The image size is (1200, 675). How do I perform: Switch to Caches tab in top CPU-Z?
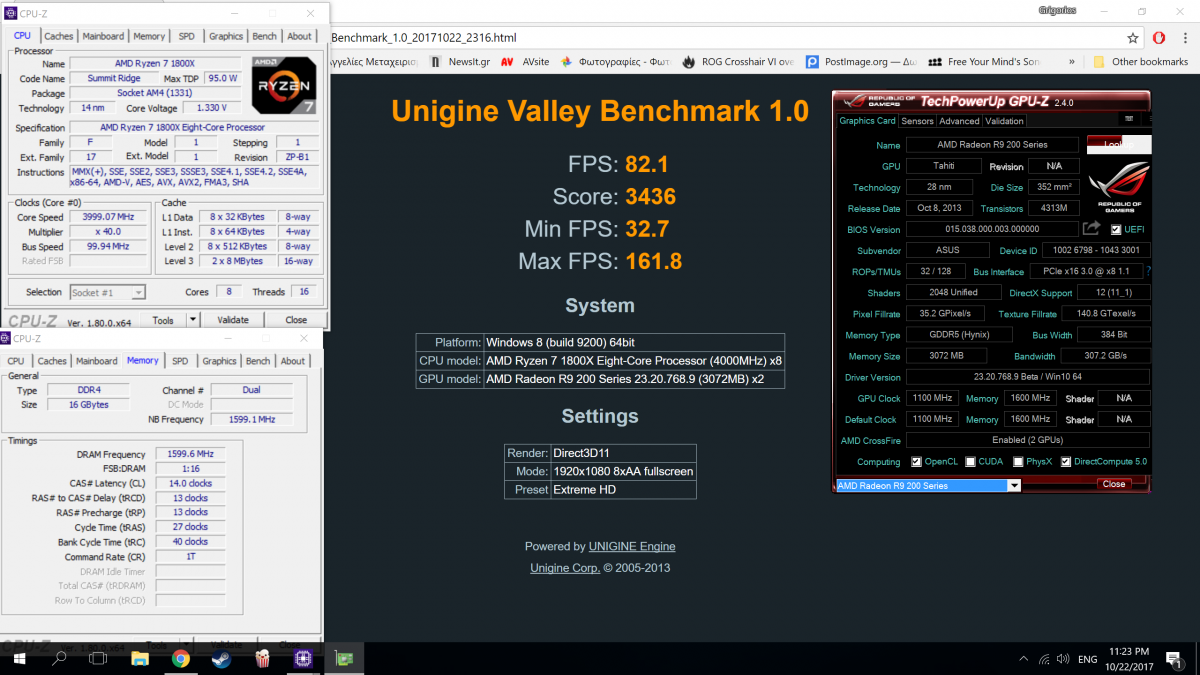tap(59, 36)
